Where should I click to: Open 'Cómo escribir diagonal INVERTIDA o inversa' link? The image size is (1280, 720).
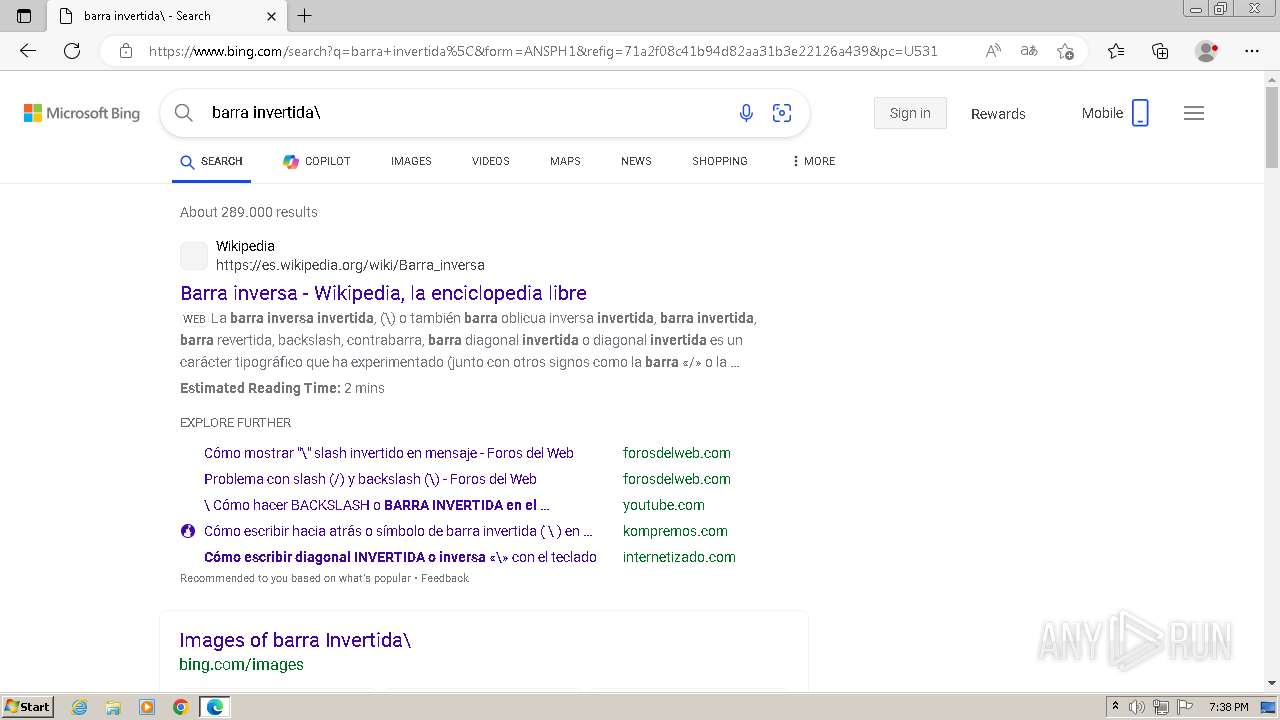400,557
